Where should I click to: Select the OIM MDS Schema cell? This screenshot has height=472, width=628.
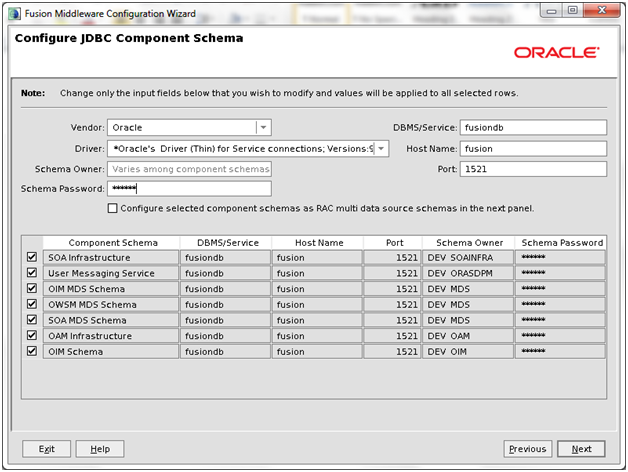(111, 288)
